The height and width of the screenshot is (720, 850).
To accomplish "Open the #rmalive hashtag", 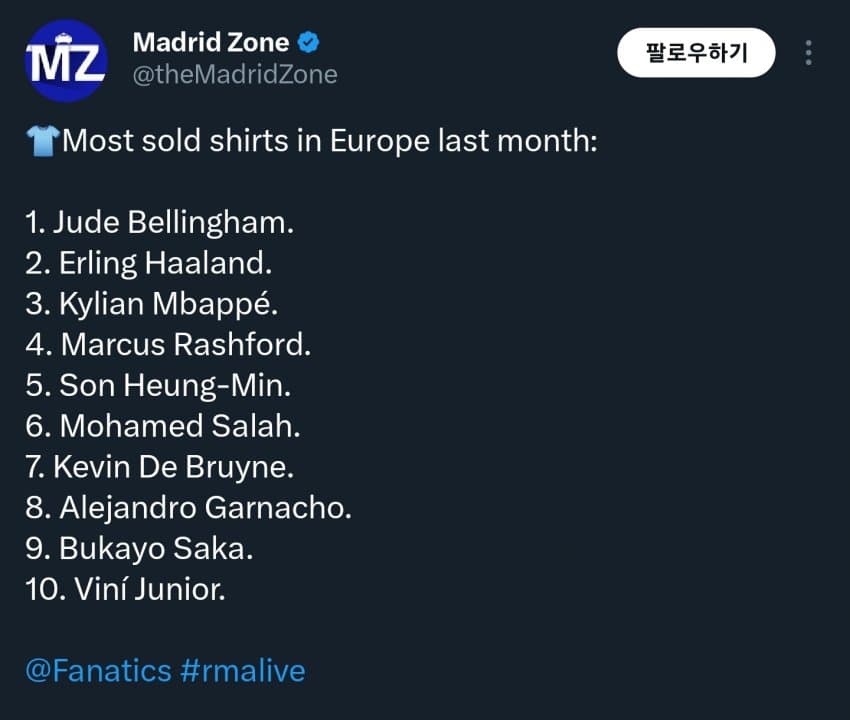I will tap(243, 670).
